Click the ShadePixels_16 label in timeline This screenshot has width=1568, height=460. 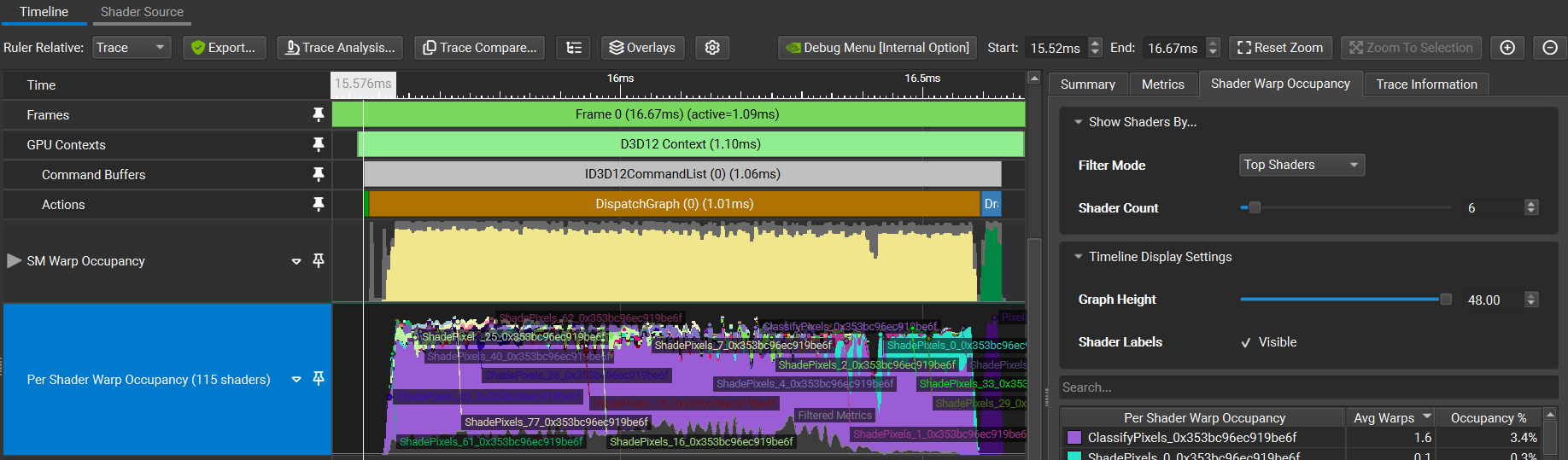click(x=701, y=442)
